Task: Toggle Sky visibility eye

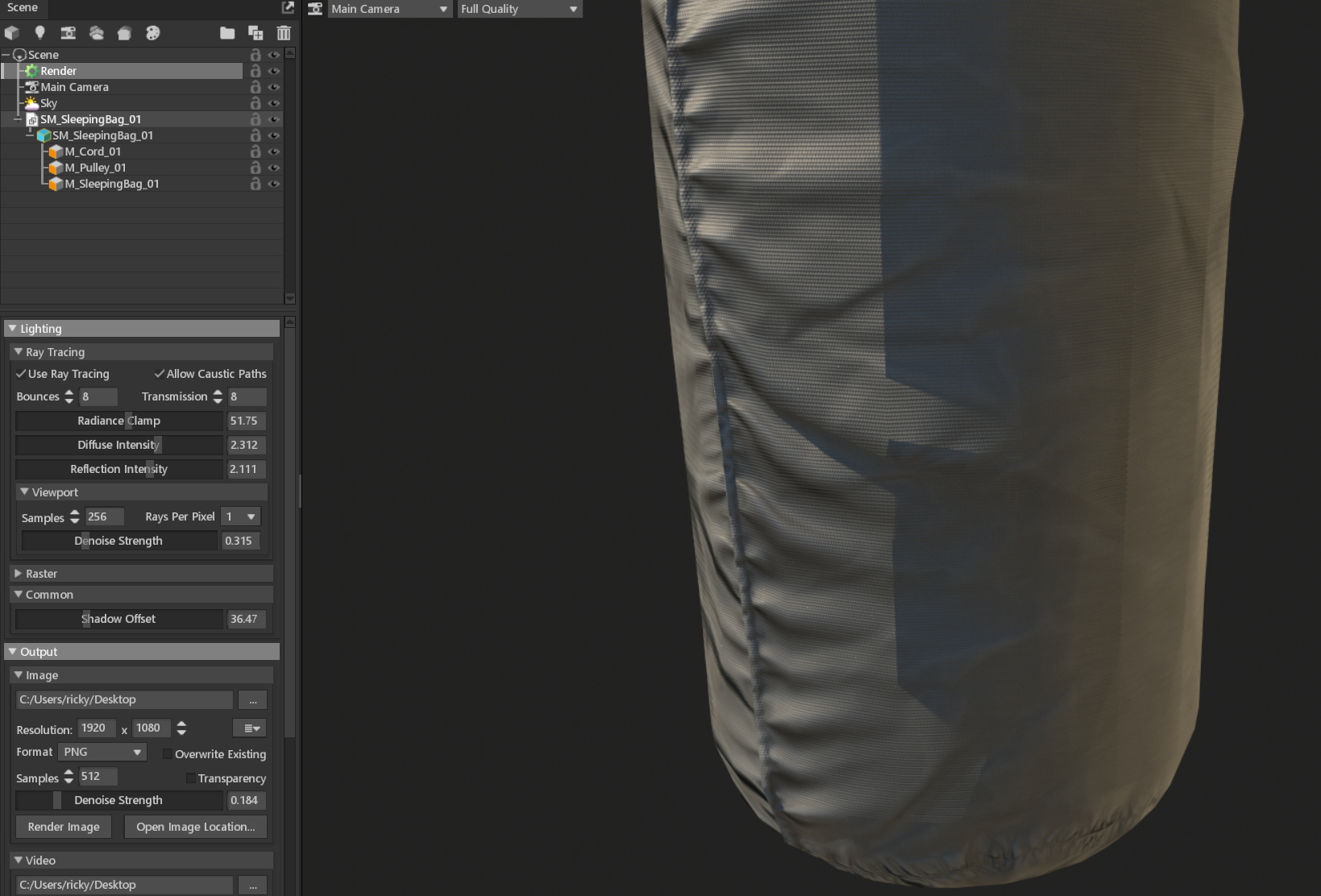Action: (x=274, y=103)
